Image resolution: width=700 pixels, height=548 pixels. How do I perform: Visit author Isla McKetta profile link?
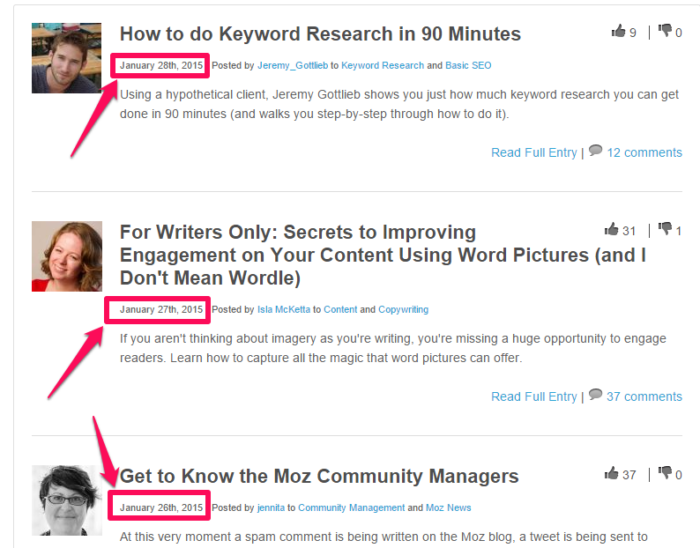(x=283, y=310)
